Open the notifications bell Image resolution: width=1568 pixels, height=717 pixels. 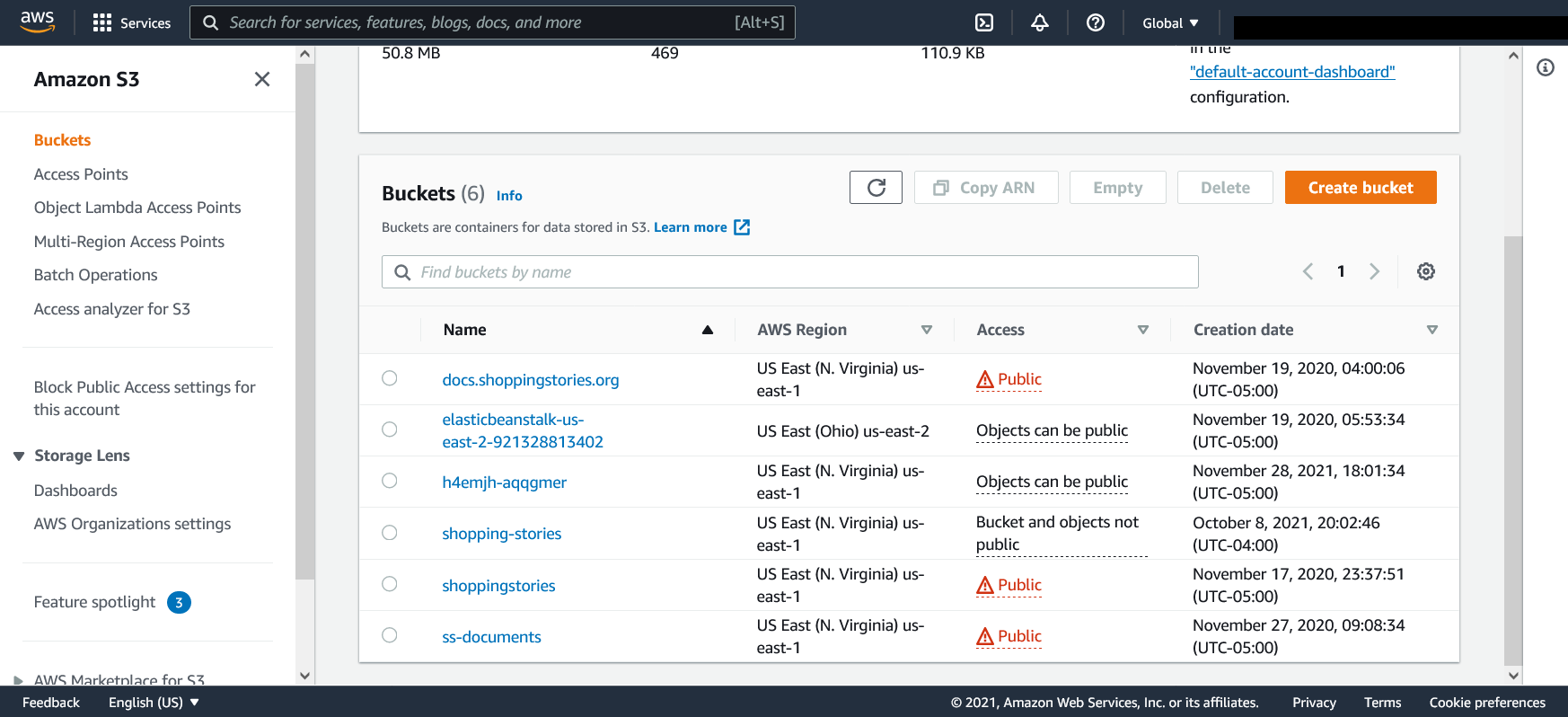click(1040, 22)
